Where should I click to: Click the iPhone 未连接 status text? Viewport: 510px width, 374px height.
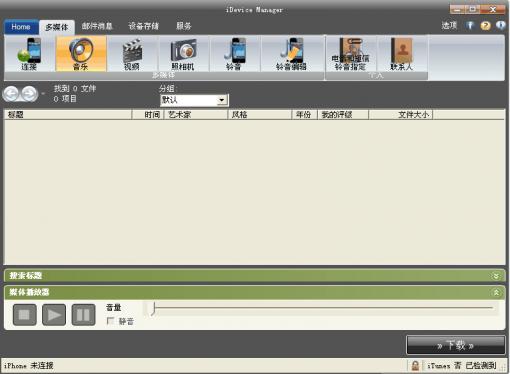click(x=29, y=366)
